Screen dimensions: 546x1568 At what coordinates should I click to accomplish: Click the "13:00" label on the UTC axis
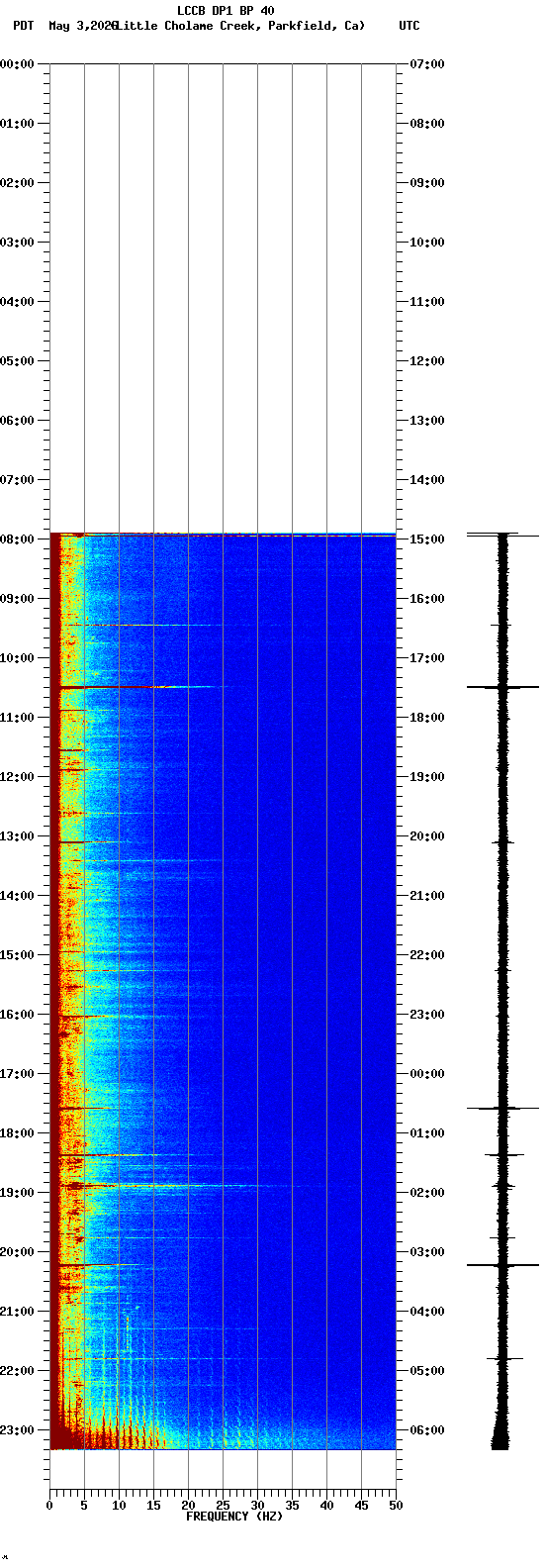tap(427, 421)
